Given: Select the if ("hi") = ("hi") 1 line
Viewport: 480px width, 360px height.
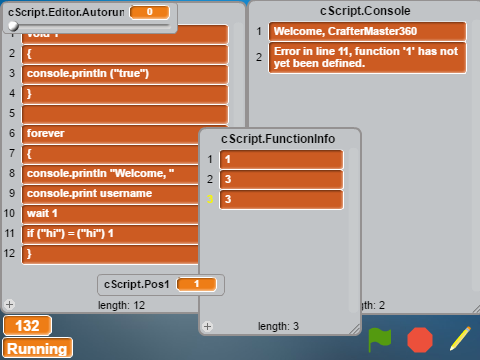Looking at the screenshot, I should pyautogui.click(x=110, y=234).
